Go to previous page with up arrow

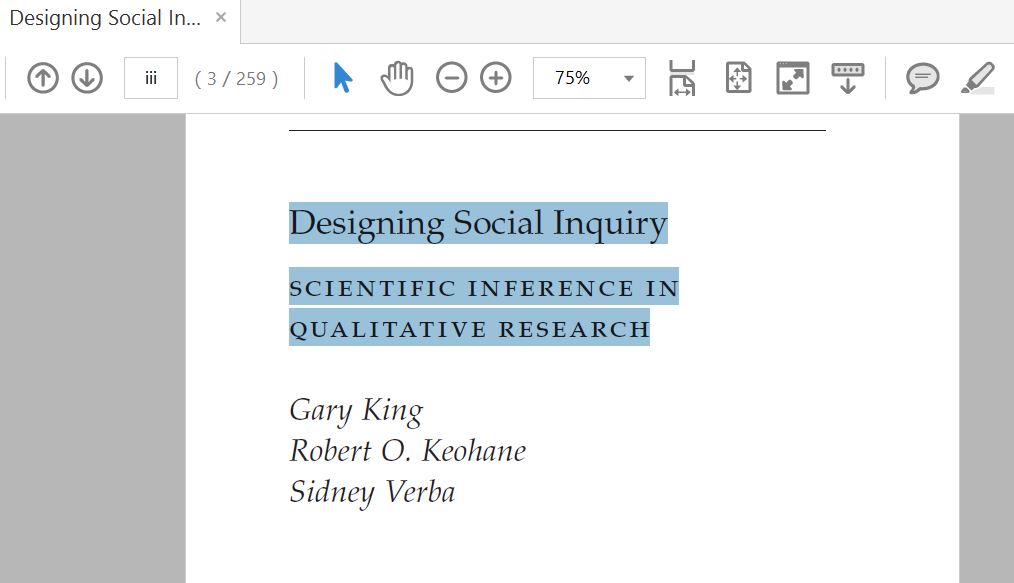pos(43,78)
